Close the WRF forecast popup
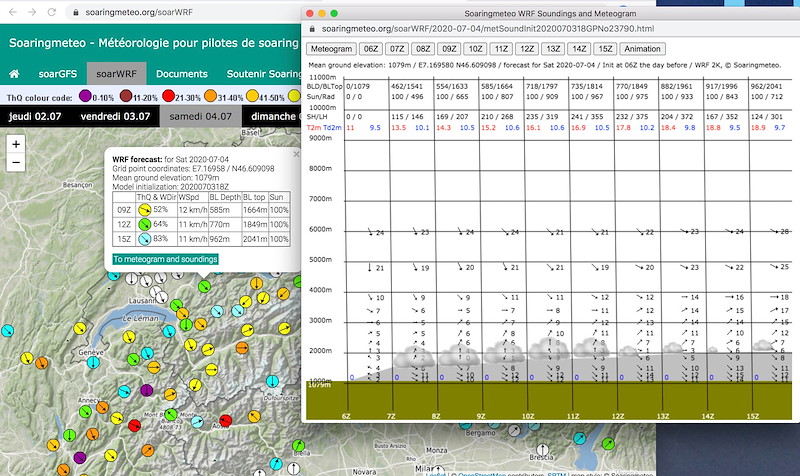Viewport: 800px width, 476px height. point(296,154)
